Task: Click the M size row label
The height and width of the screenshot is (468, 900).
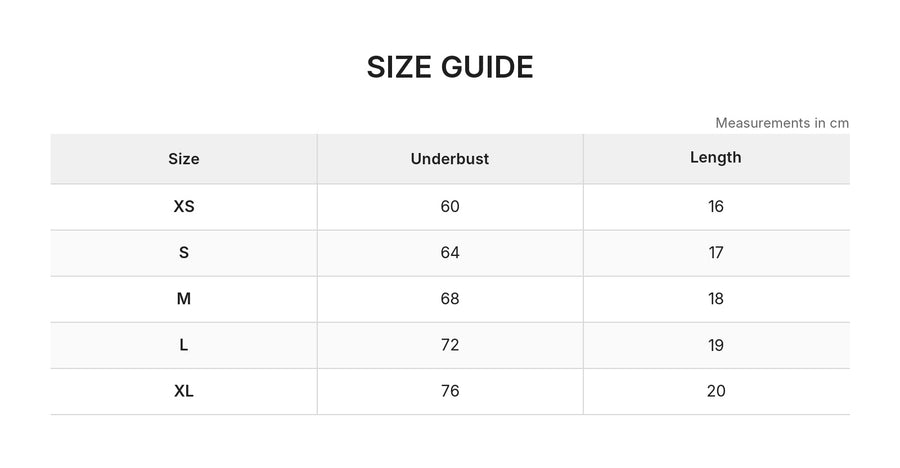Action: coord(184,299)
